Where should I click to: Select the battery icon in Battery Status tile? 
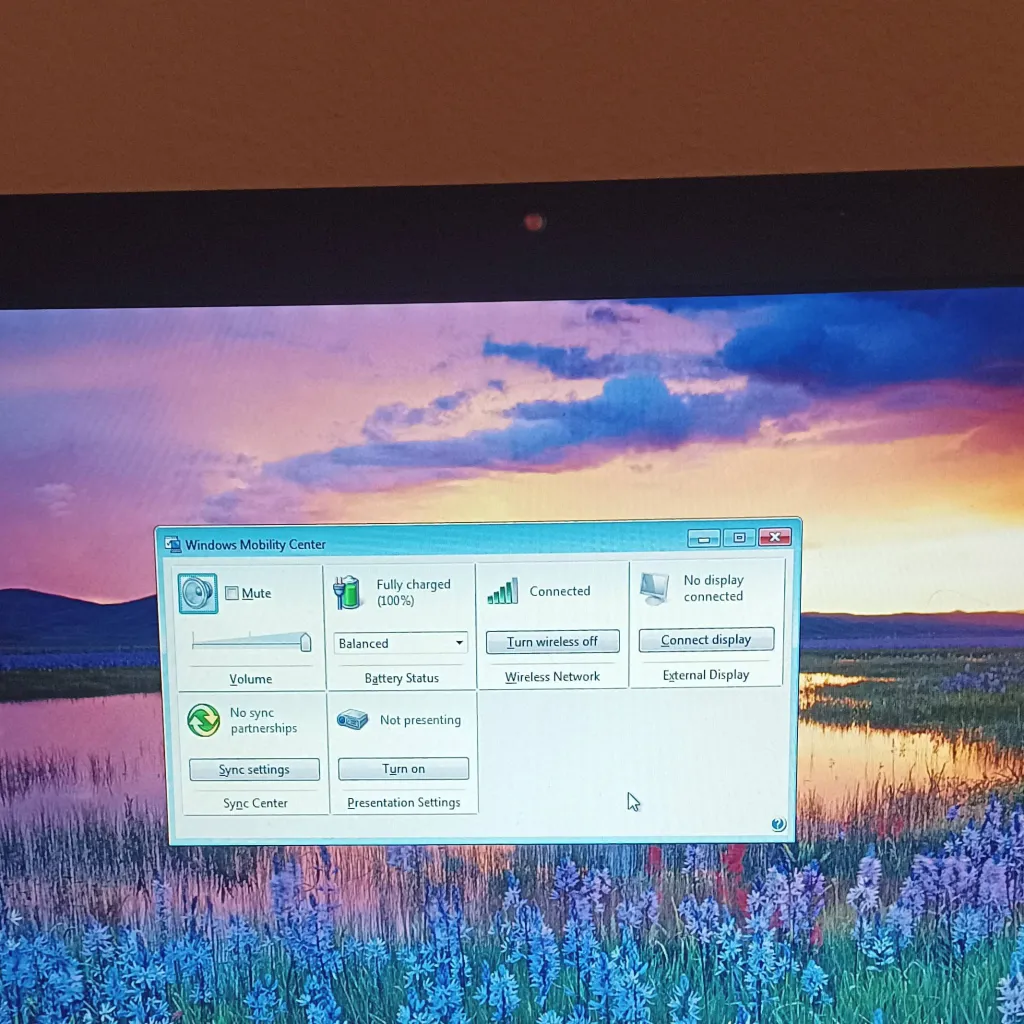click(348, 591)
